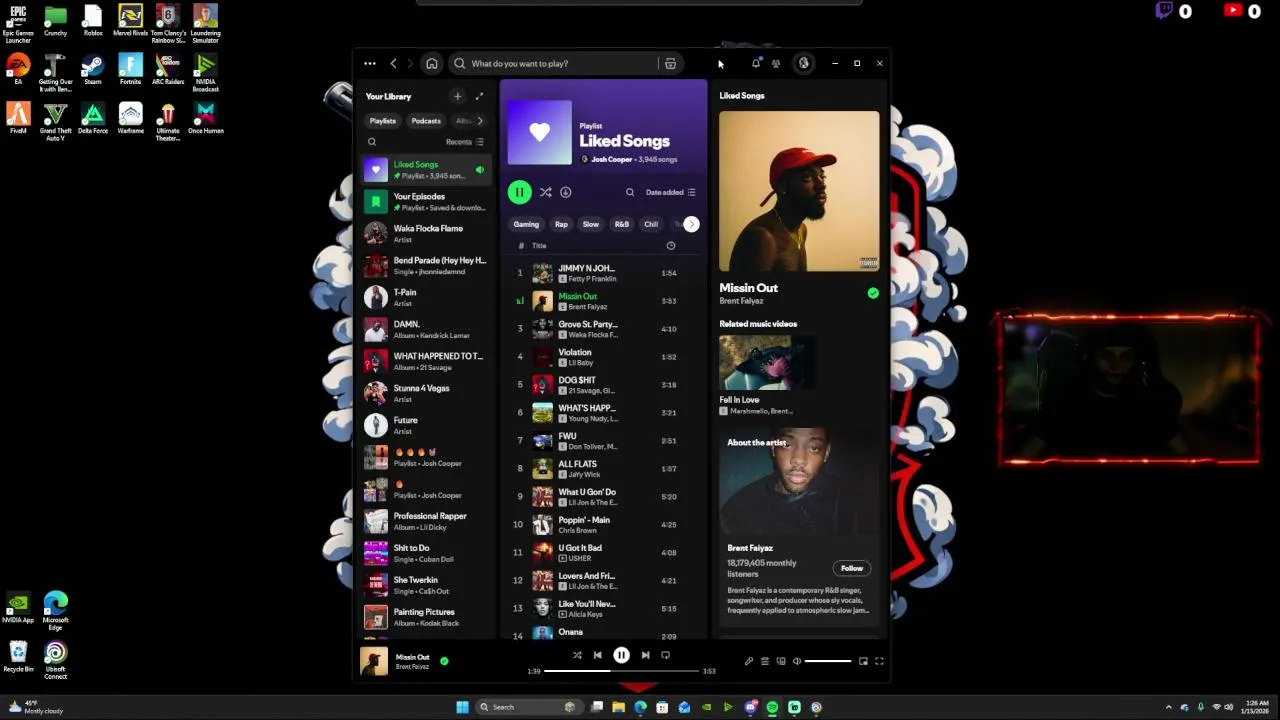The height and width of the screenshot is (720, 1280).
Task: Search within Your Library
Action: click(372, 142)
